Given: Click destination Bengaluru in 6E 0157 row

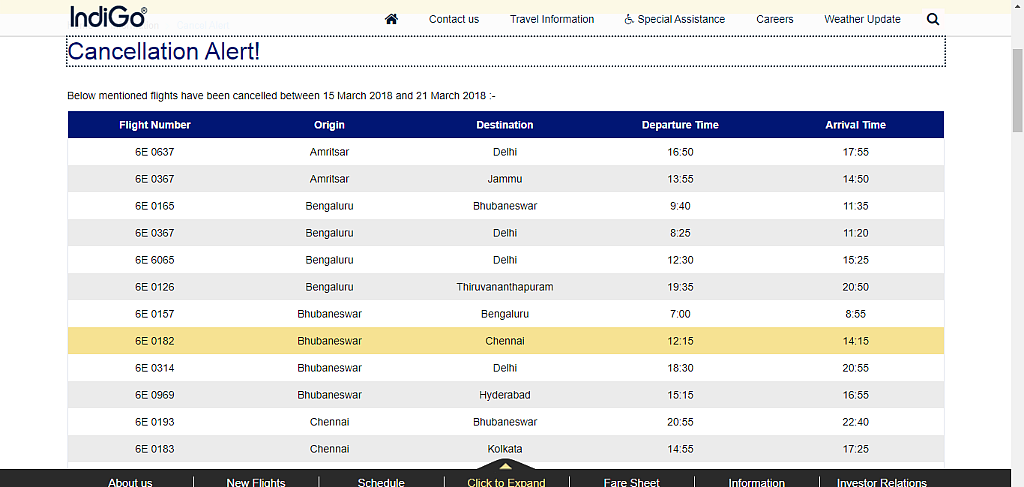Looking at the screenshot, I should (x=505, y=314).
